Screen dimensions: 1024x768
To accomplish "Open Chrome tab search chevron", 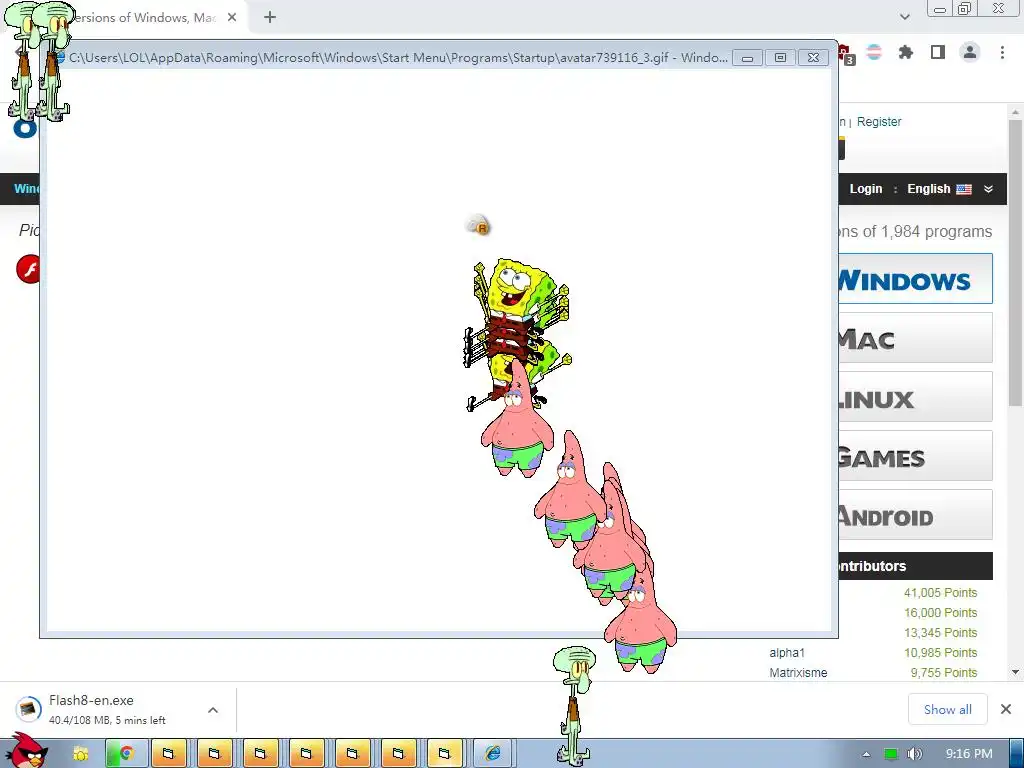I will pyautogui.click(x=904, y=17).
